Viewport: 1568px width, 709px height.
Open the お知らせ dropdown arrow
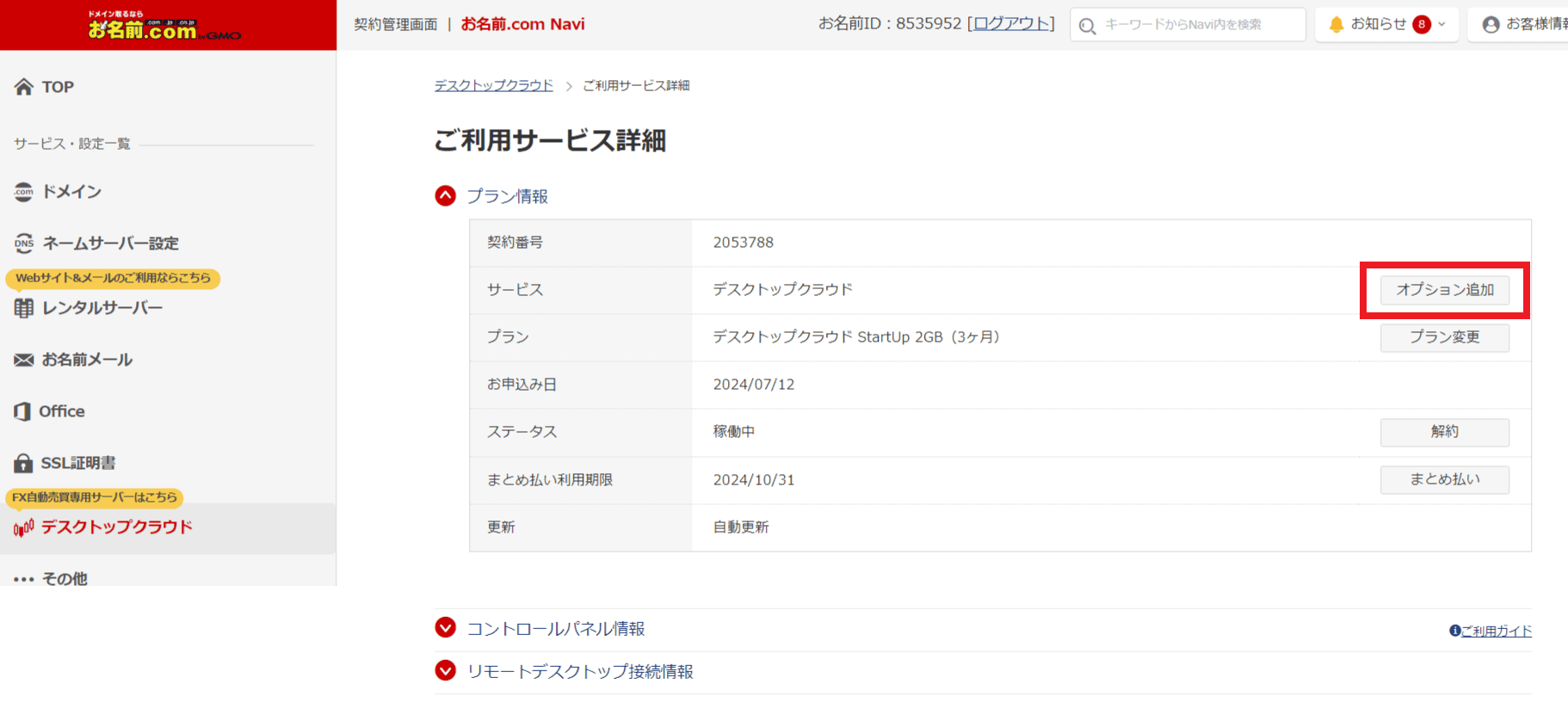1442,24
